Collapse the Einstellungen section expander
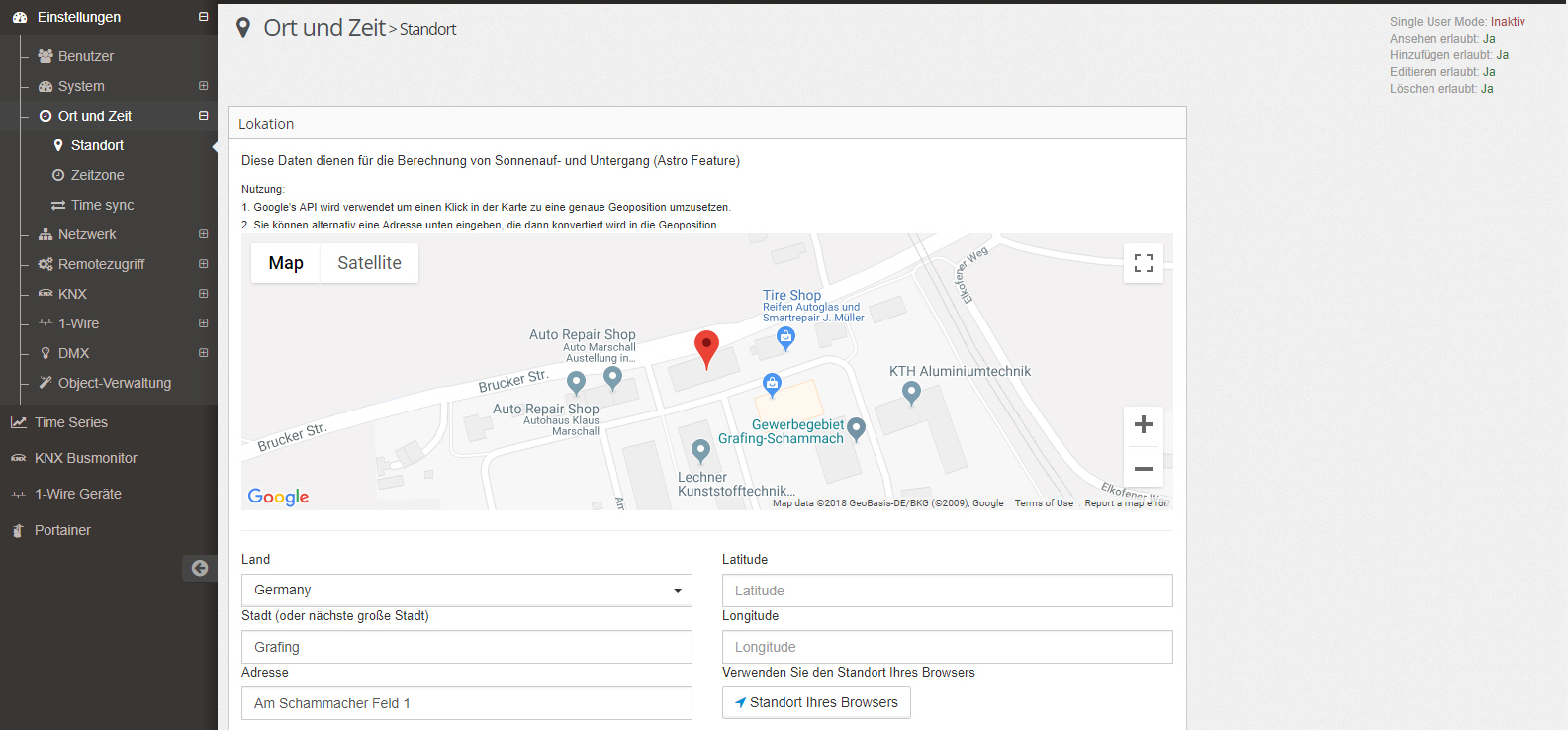 point(203,17)
